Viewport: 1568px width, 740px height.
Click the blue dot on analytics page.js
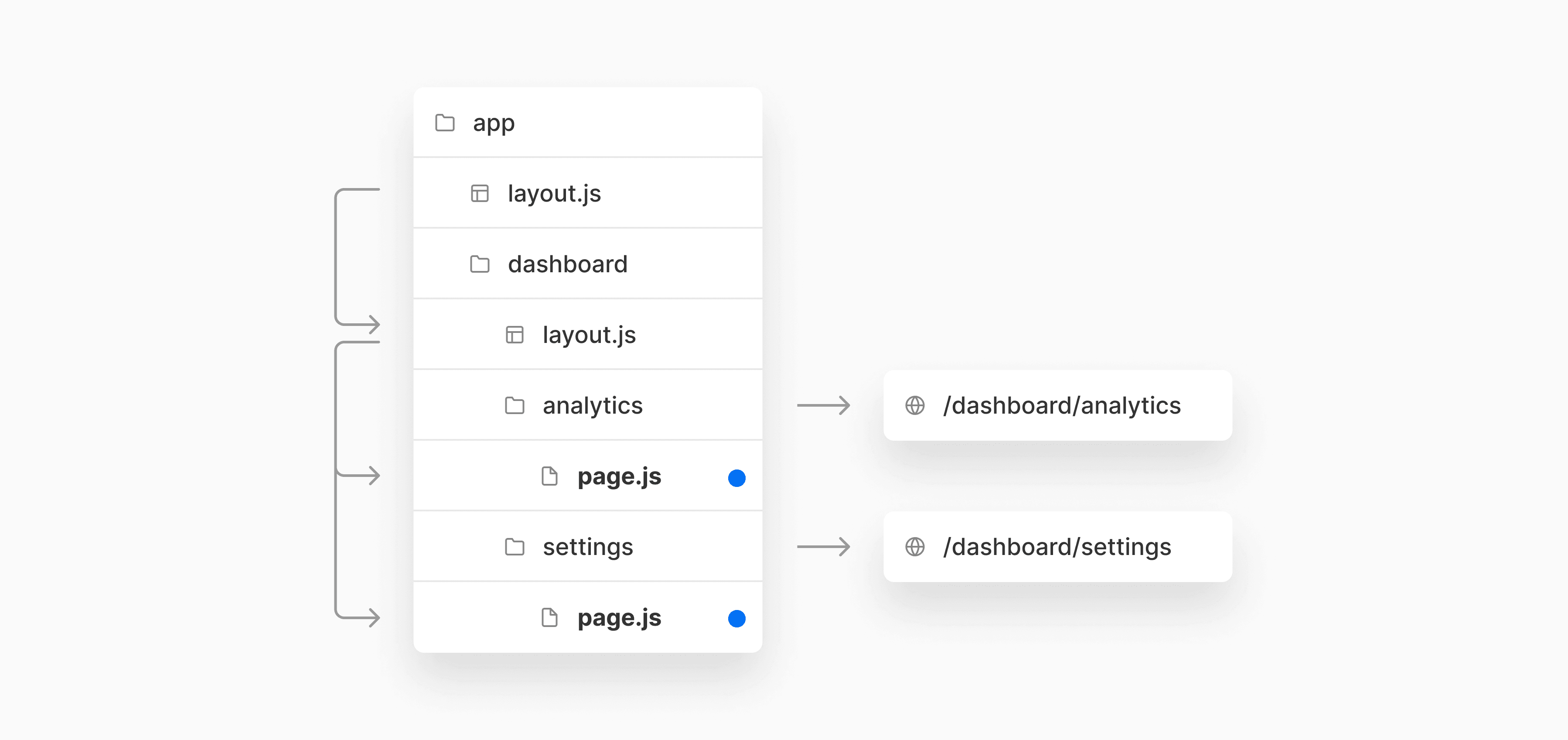(736, 478)
